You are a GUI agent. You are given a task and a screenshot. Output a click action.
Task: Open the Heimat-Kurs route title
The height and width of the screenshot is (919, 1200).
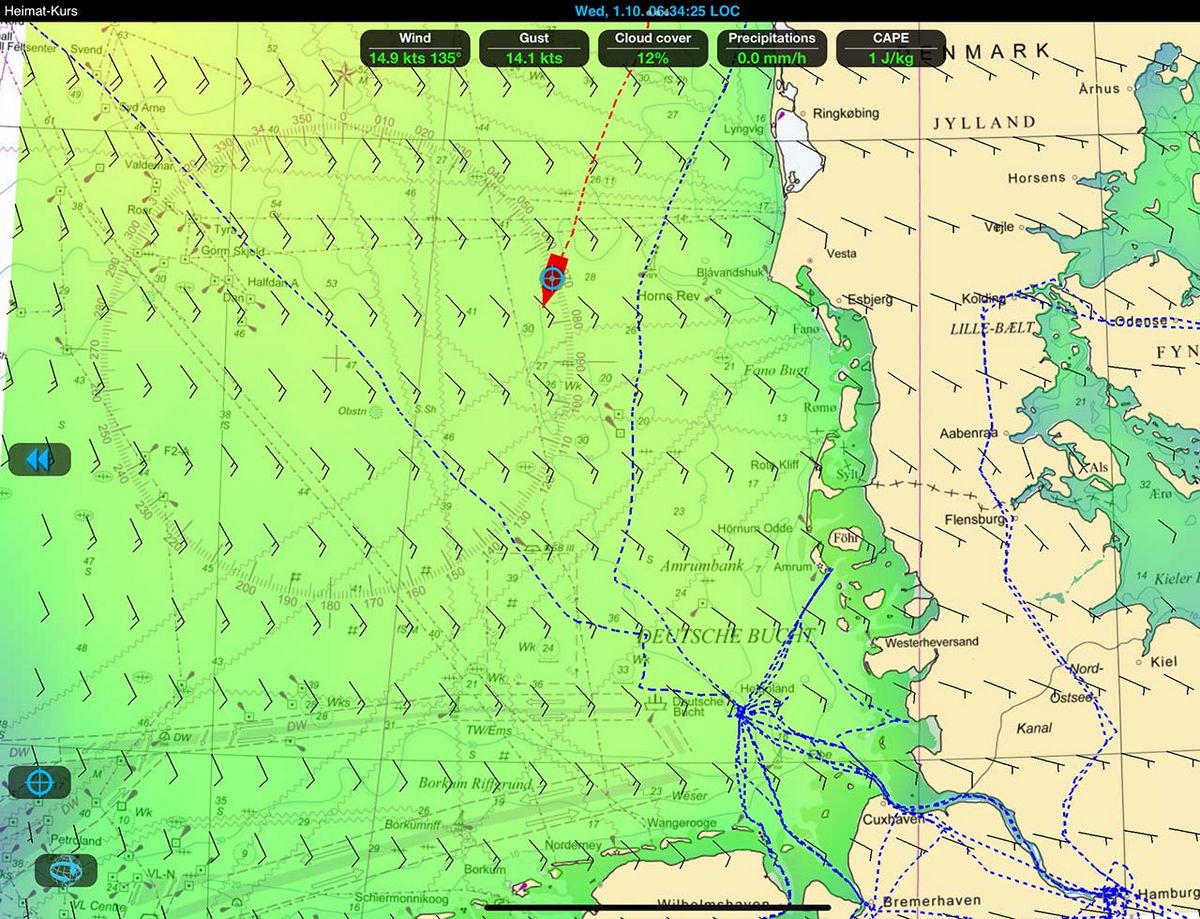(41, 11)
